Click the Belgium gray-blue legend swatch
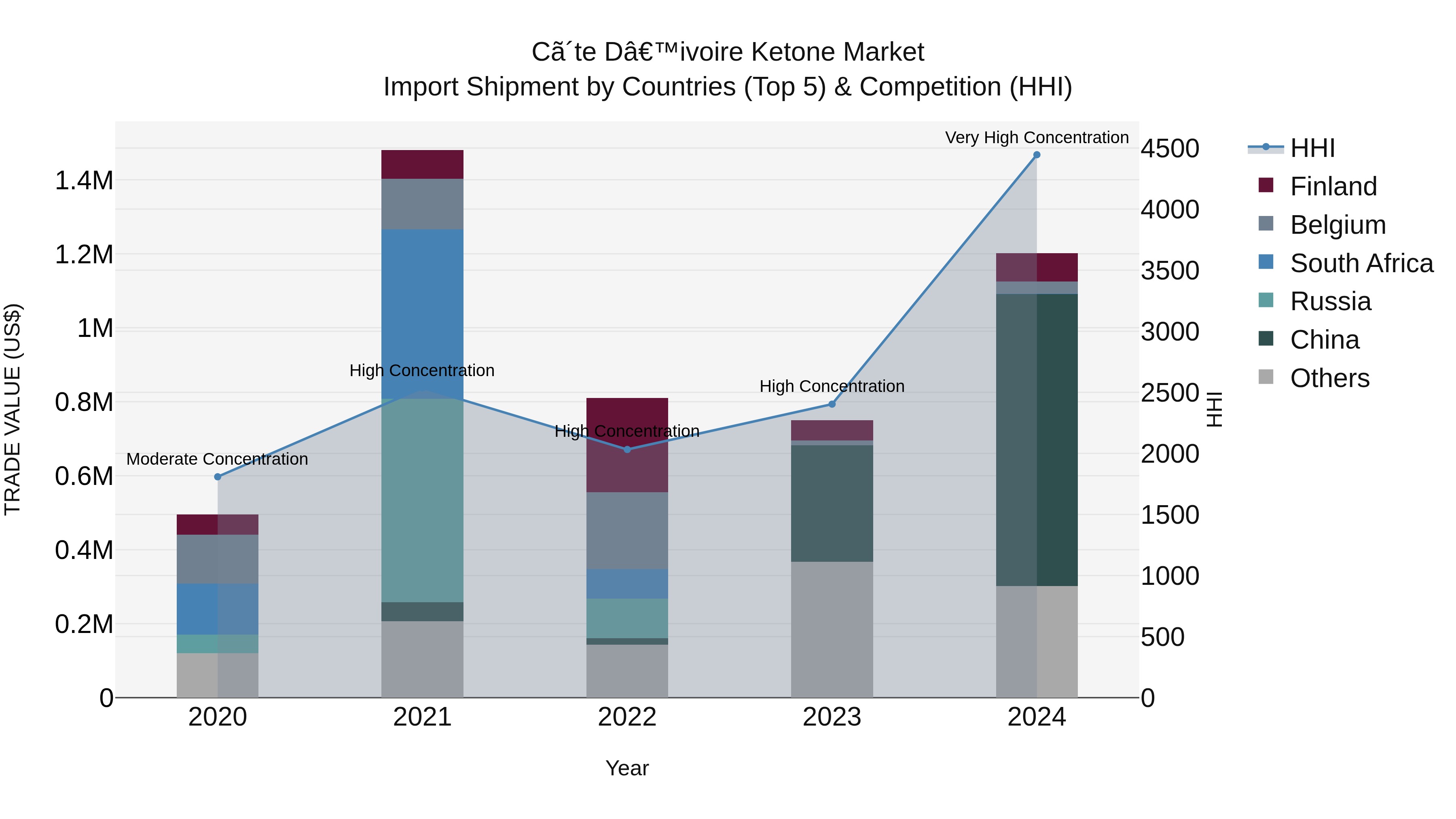 click(x=1266, y=224)
